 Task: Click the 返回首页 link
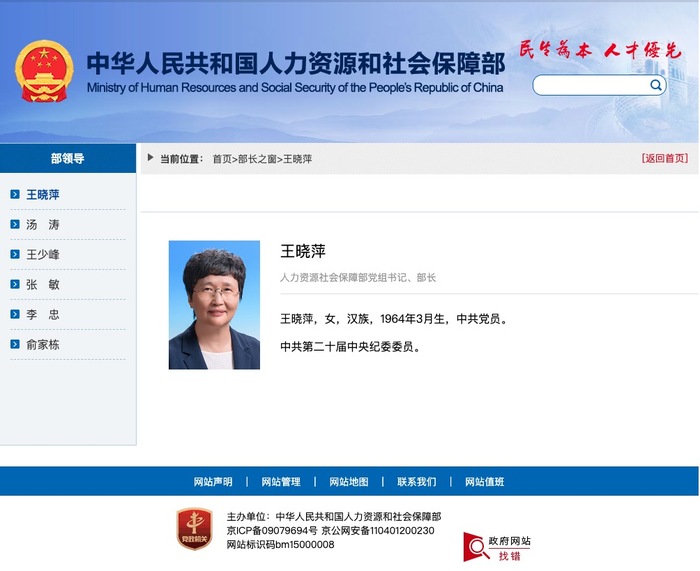coord(665,158)
